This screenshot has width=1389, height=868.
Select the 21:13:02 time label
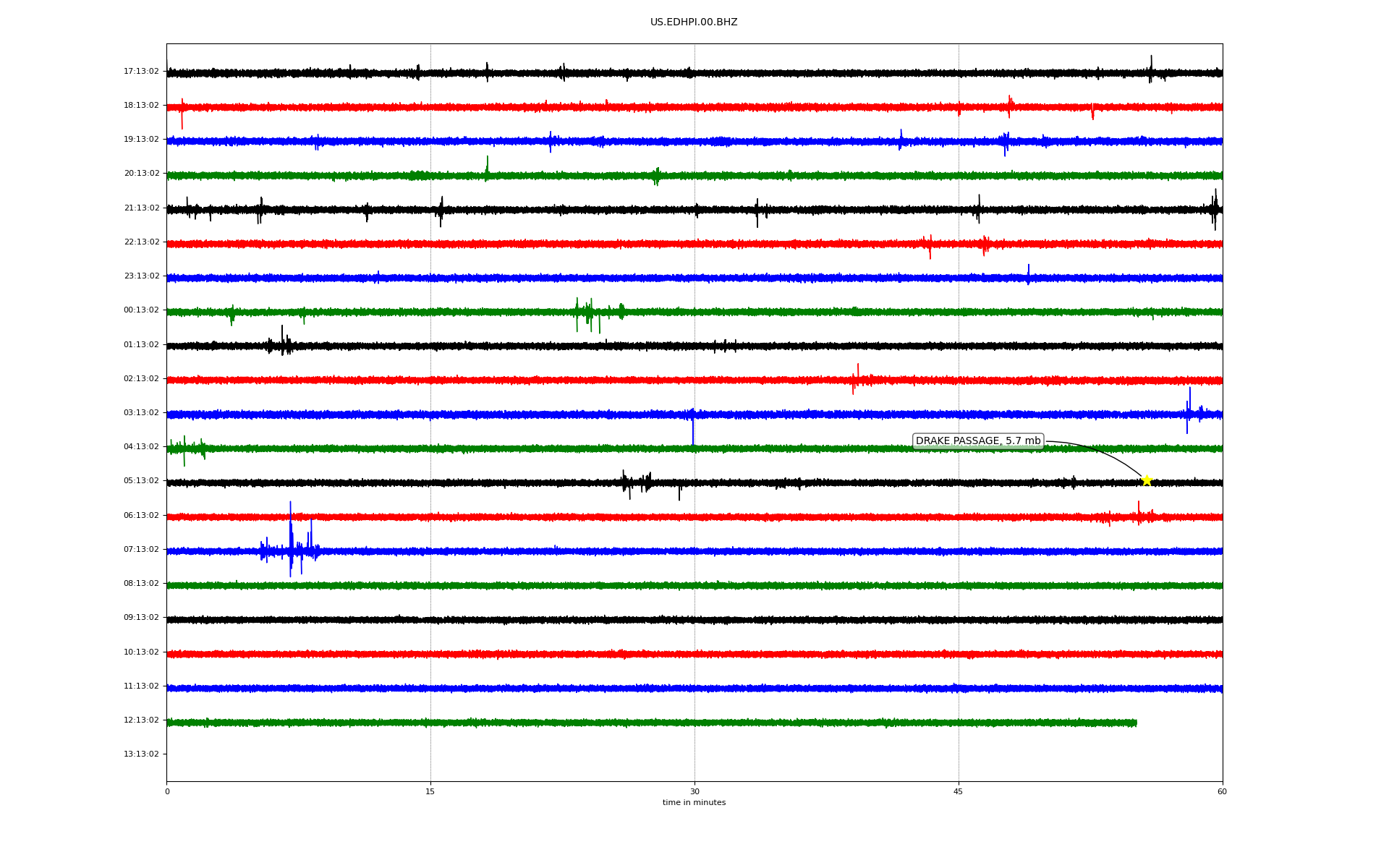pyautogui.click(x=141, y=208)
